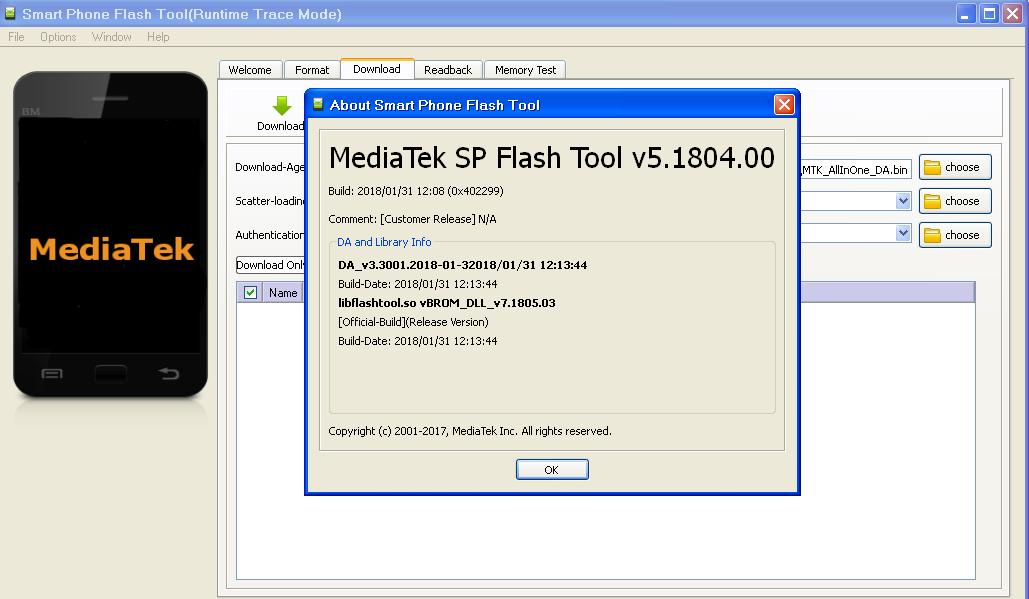The image size is (1029, 599).
Task: Open the Options menu
Action: (58, 37)
